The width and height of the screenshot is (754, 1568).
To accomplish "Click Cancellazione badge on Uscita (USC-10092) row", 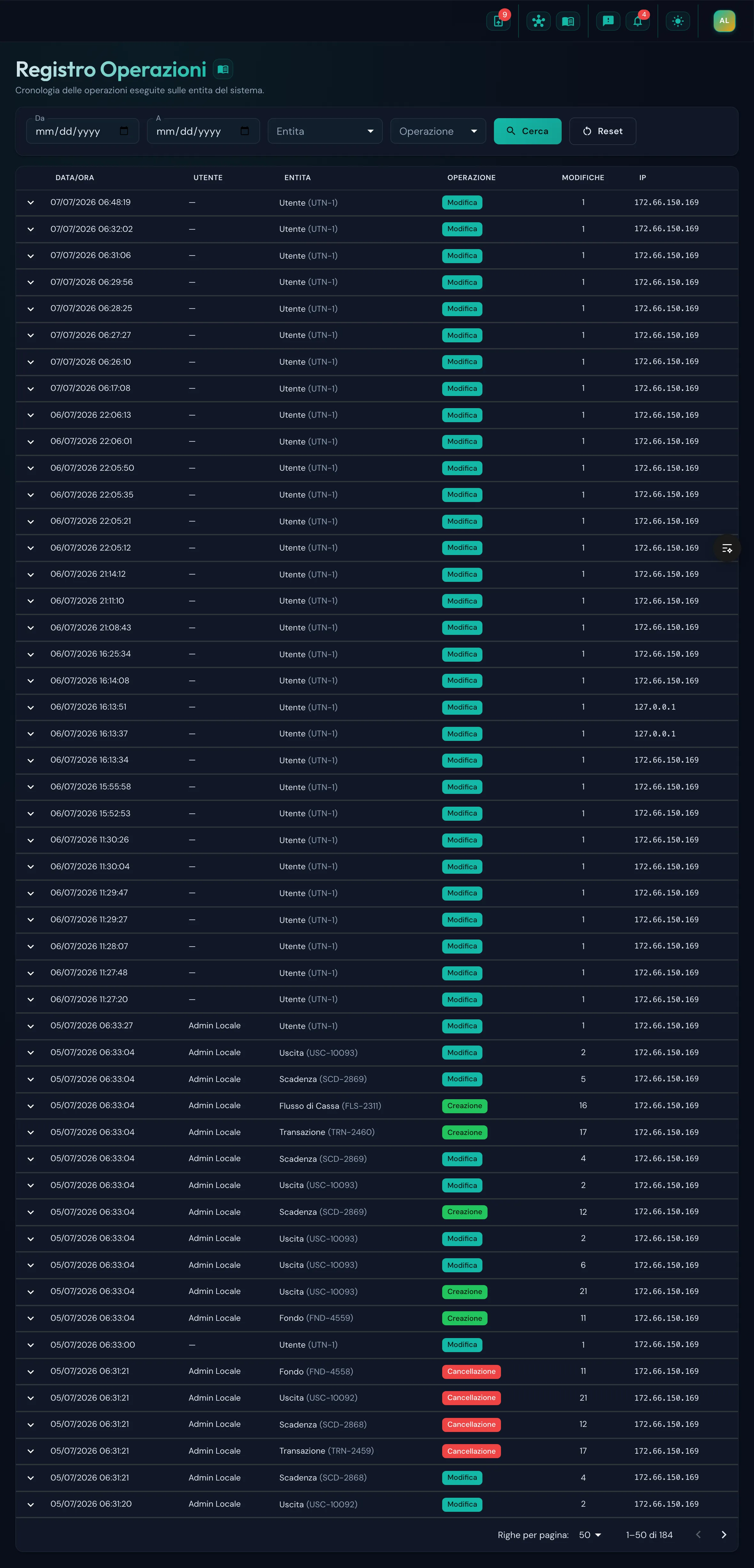I will [471, 1397].
